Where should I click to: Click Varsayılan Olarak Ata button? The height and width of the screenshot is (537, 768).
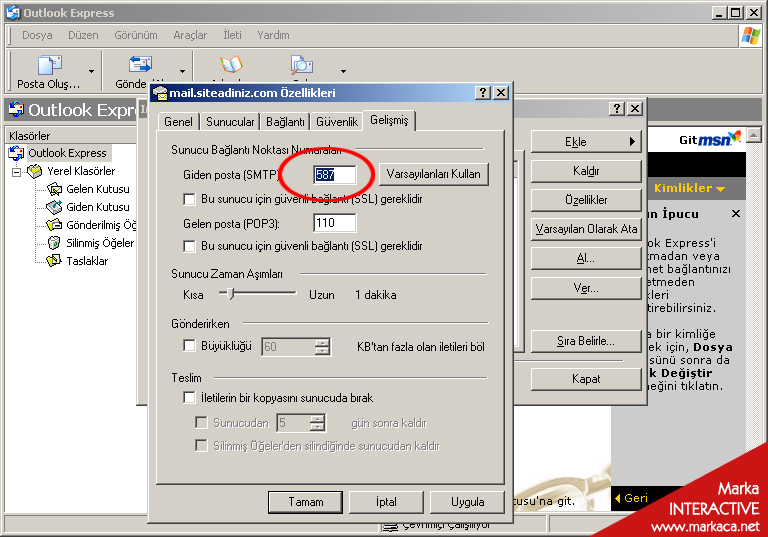[586, 229]
